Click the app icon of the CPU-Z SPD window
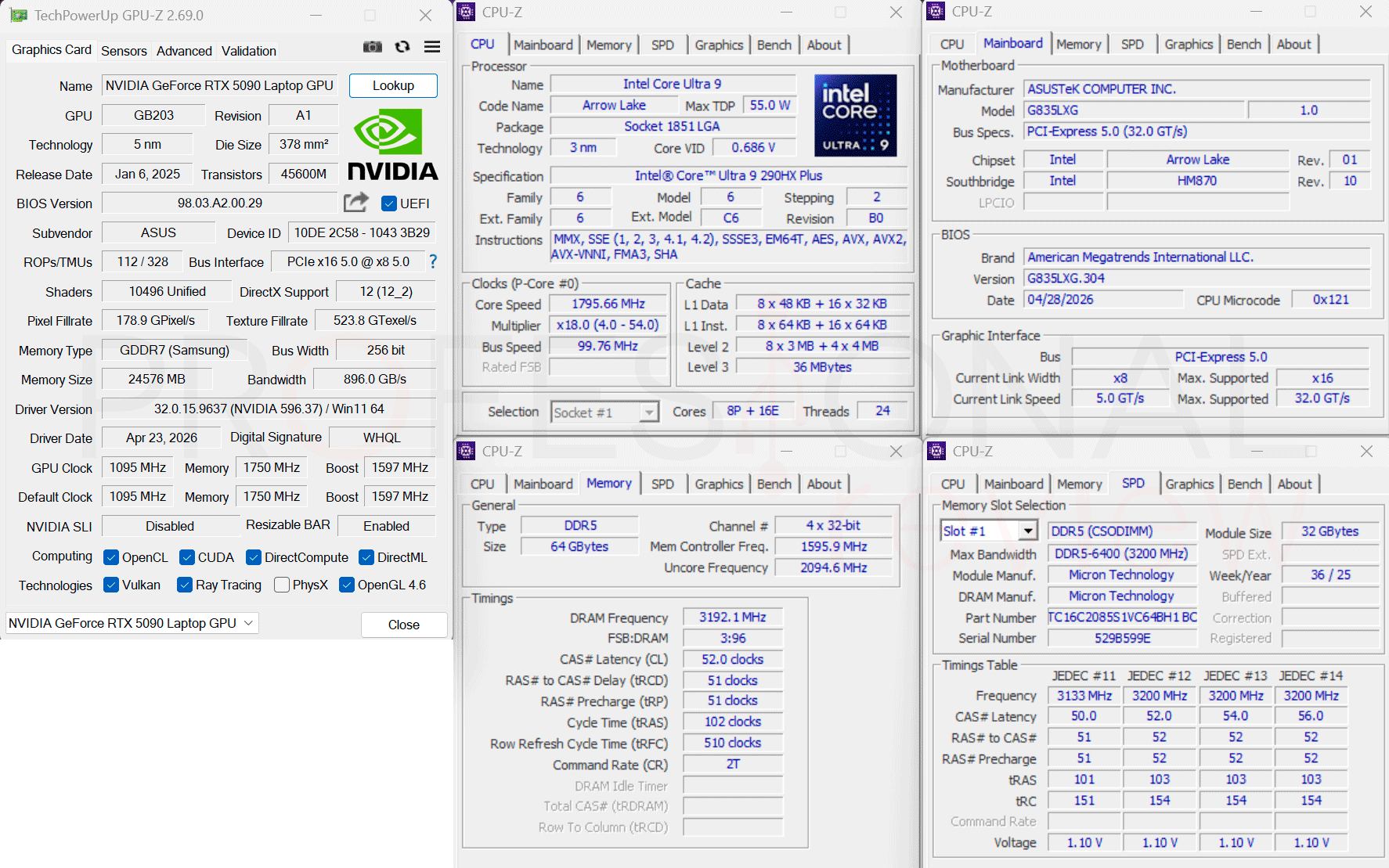Image resolution: width=1389 pixels, height=868 pixels. tap(936, 451)
